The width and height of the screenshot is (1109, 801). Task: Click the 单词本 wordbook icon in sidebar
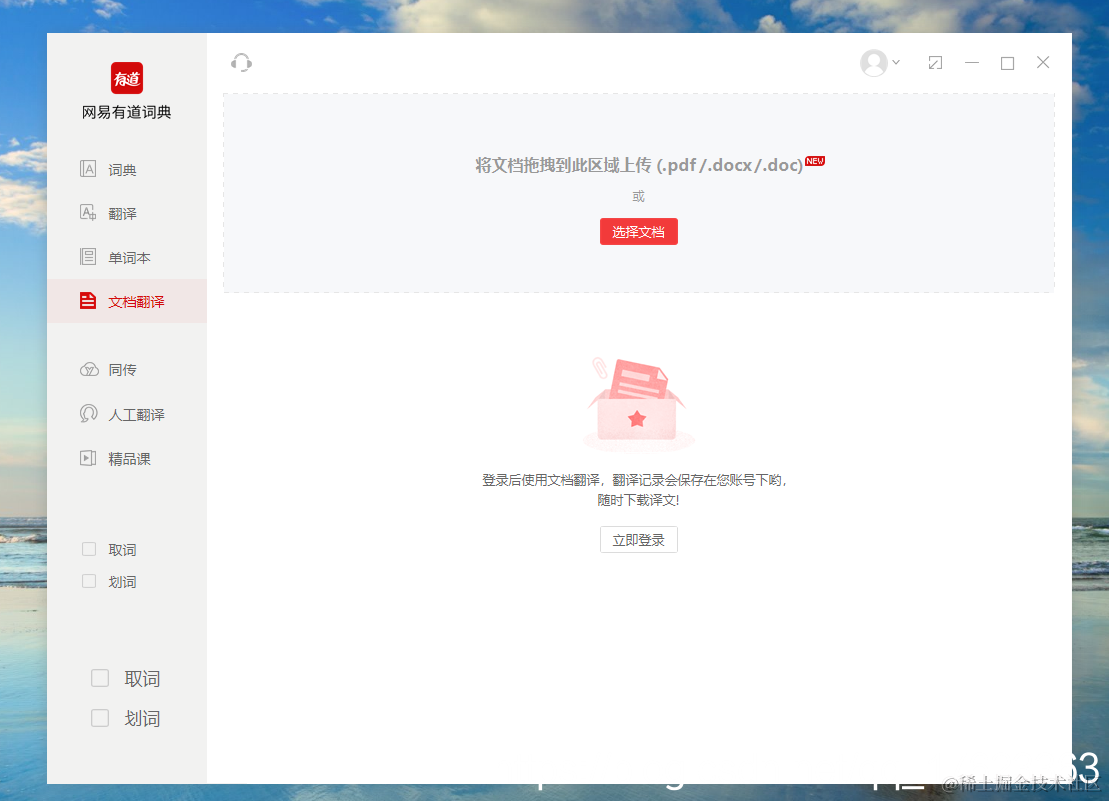[x=88, y=256]
